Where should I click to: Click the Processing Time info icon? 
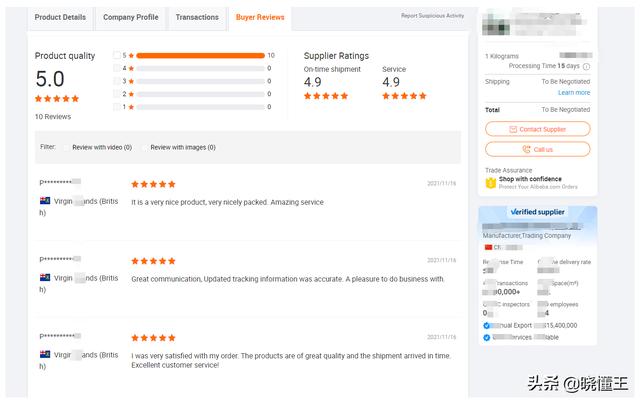pos(587,66)
